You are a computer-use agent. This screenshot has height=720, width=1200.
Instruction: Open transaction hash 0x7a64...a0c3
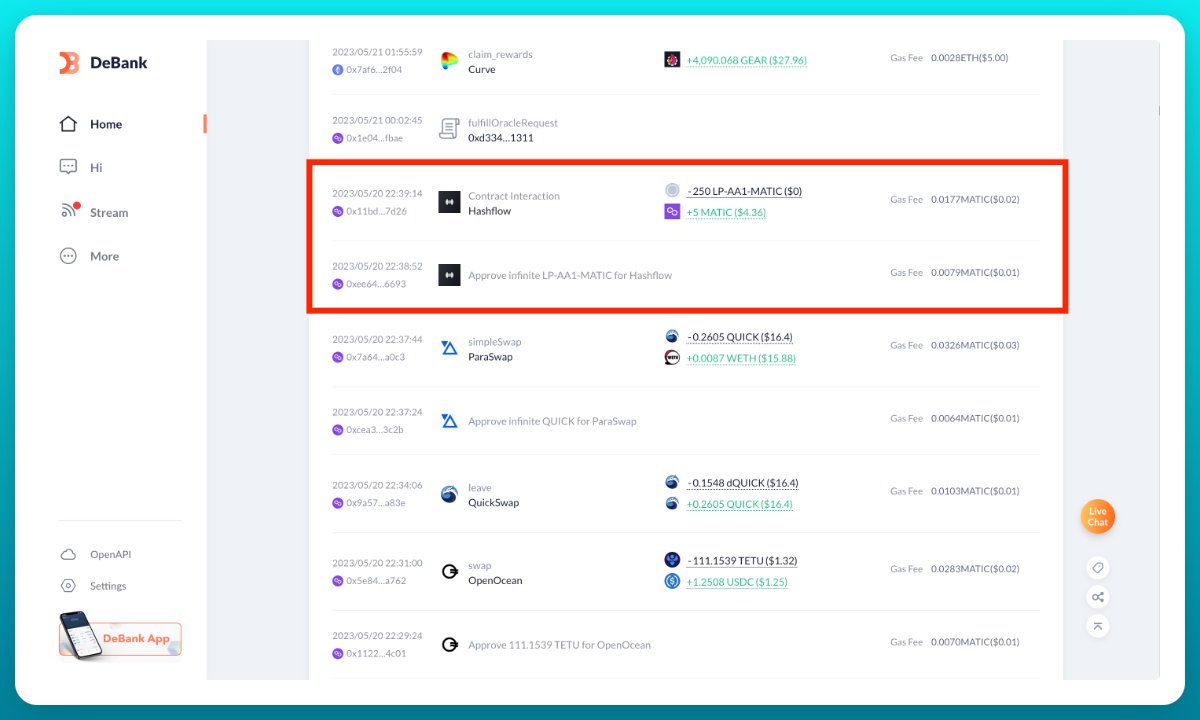pos(375,357)
